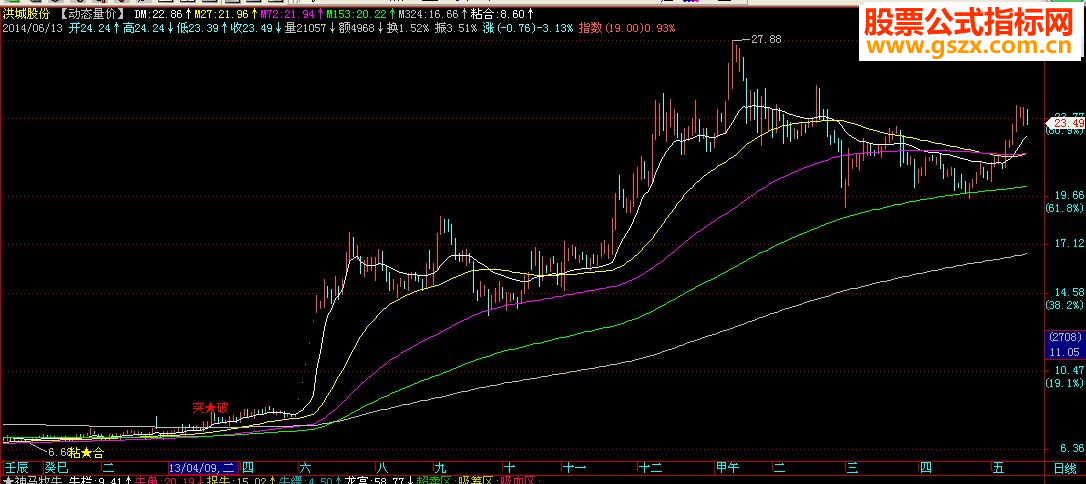Select the M153 green moving average label
This screenshot has height=484, width=1086.
point(360,14)
